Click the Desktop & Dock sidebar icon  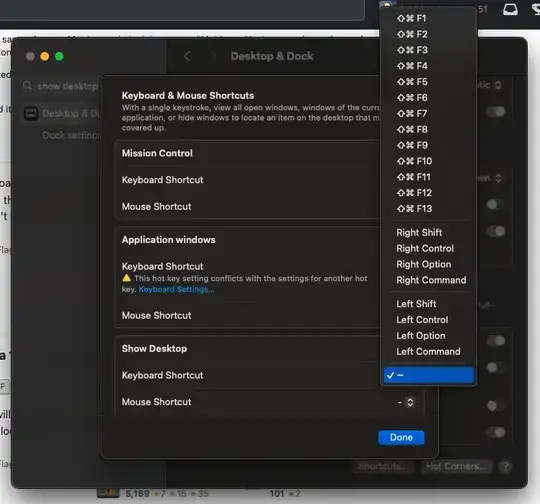pos(31,113)
